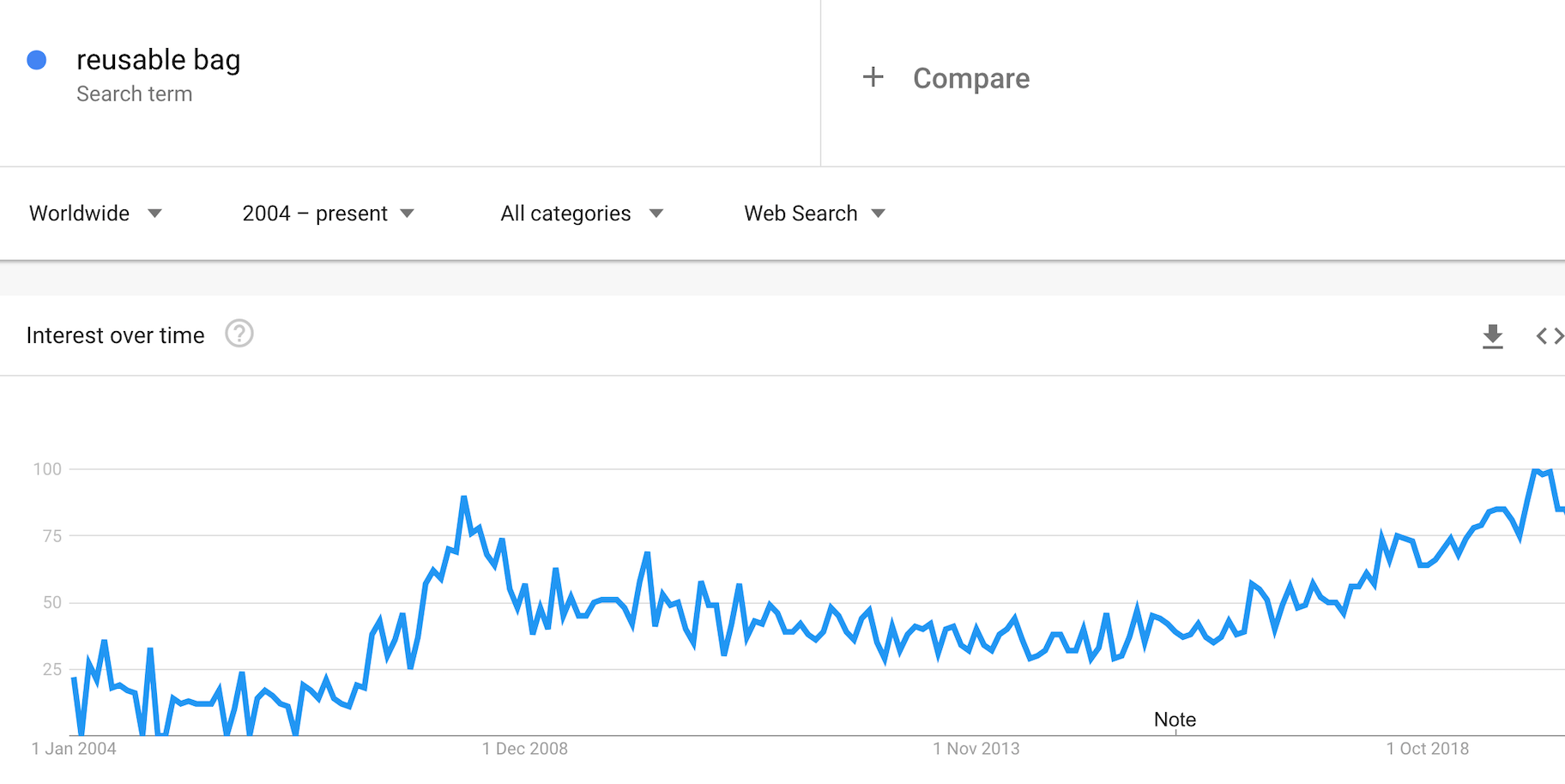The image size is (1565, 784).
Task: Open help for Interest over time
Action: point(239,334)
